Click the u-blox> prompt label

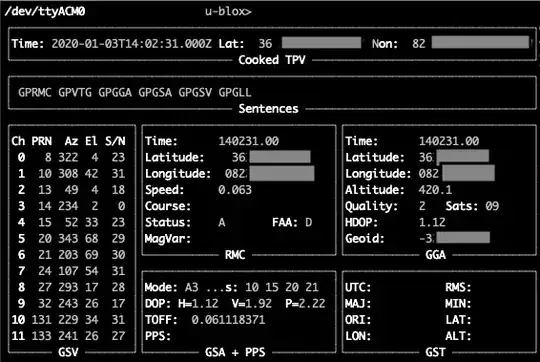[228, 11]
